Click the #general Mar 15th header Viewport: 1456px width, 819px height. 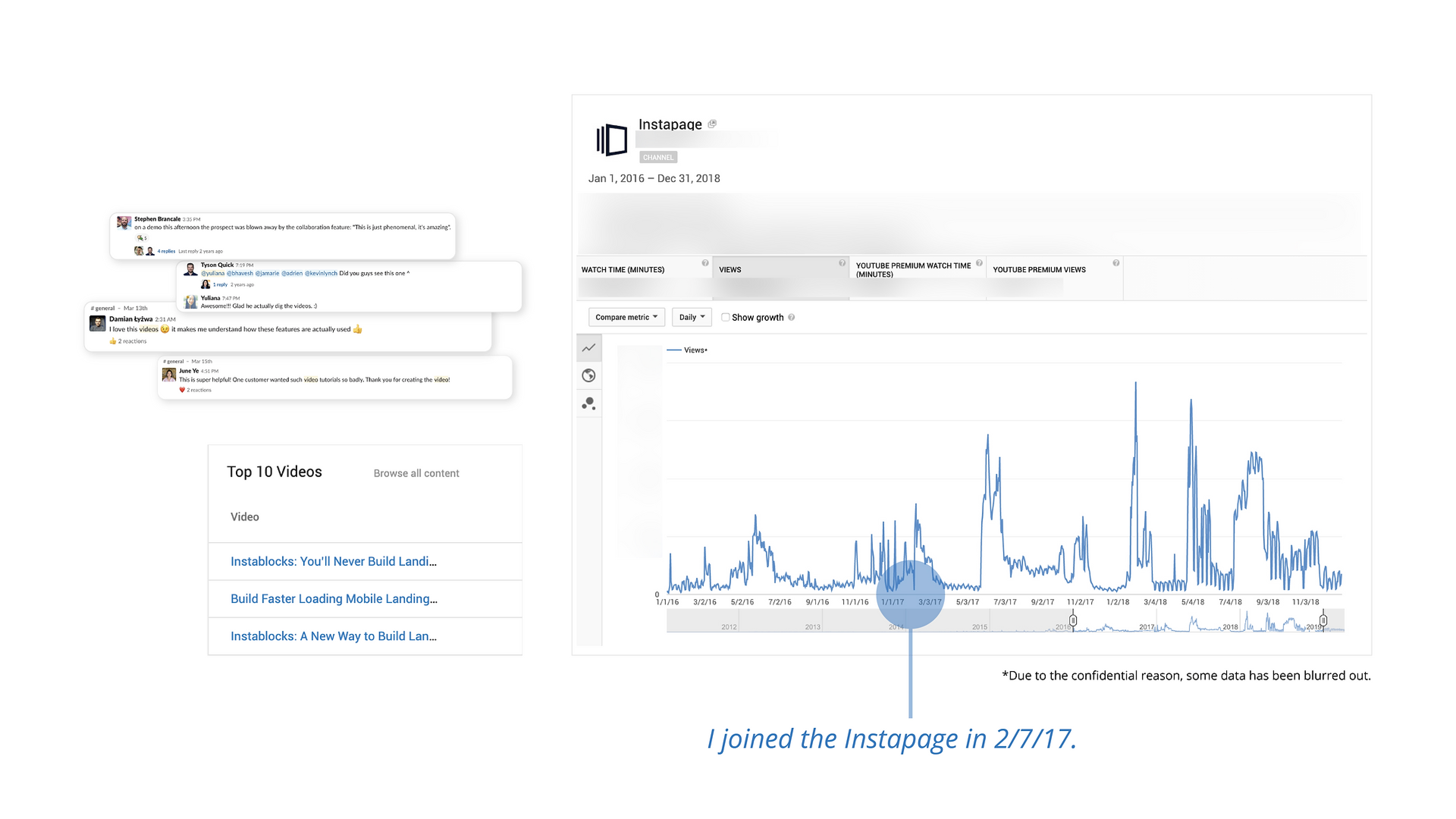(187, 361)
